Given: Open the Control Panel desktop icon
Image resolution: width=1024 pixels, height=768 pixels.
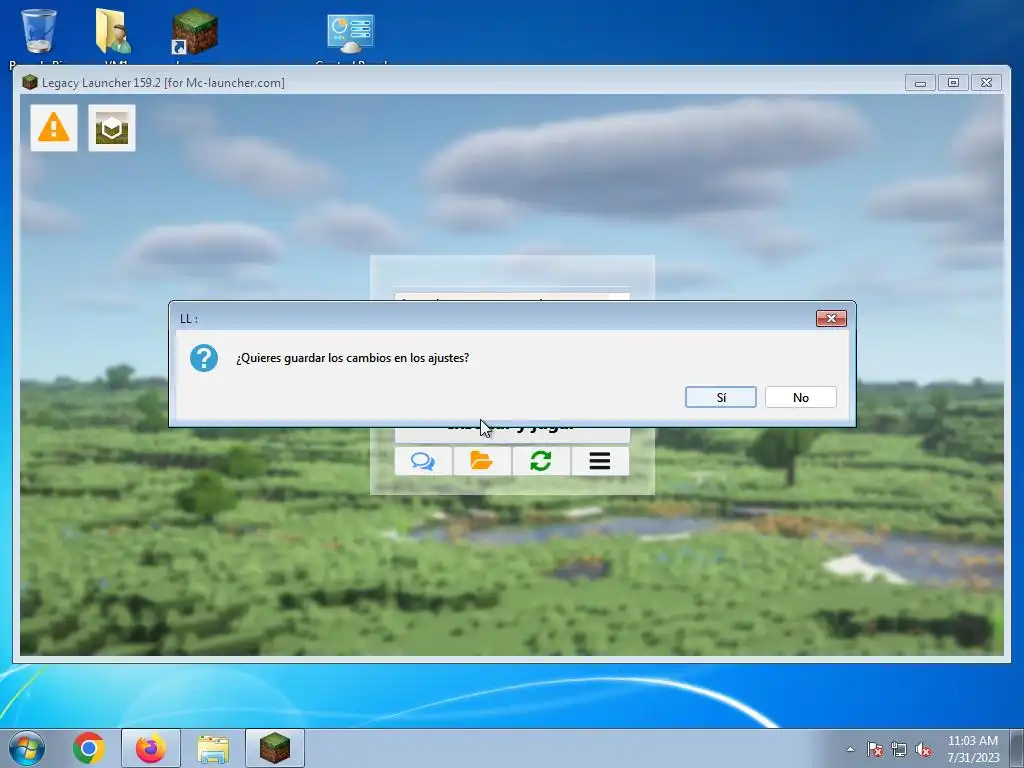Looking at the screenshot, I should (351, 33).
